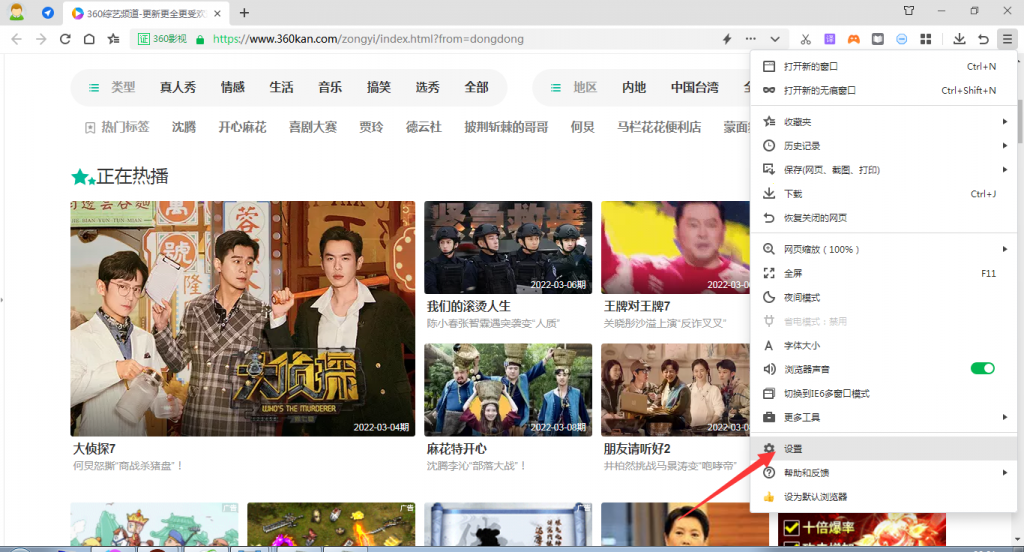This screenshot has width=1024, height=552.
Task: Click the 开心麻花 hot tag
Action: pos(242,127)
